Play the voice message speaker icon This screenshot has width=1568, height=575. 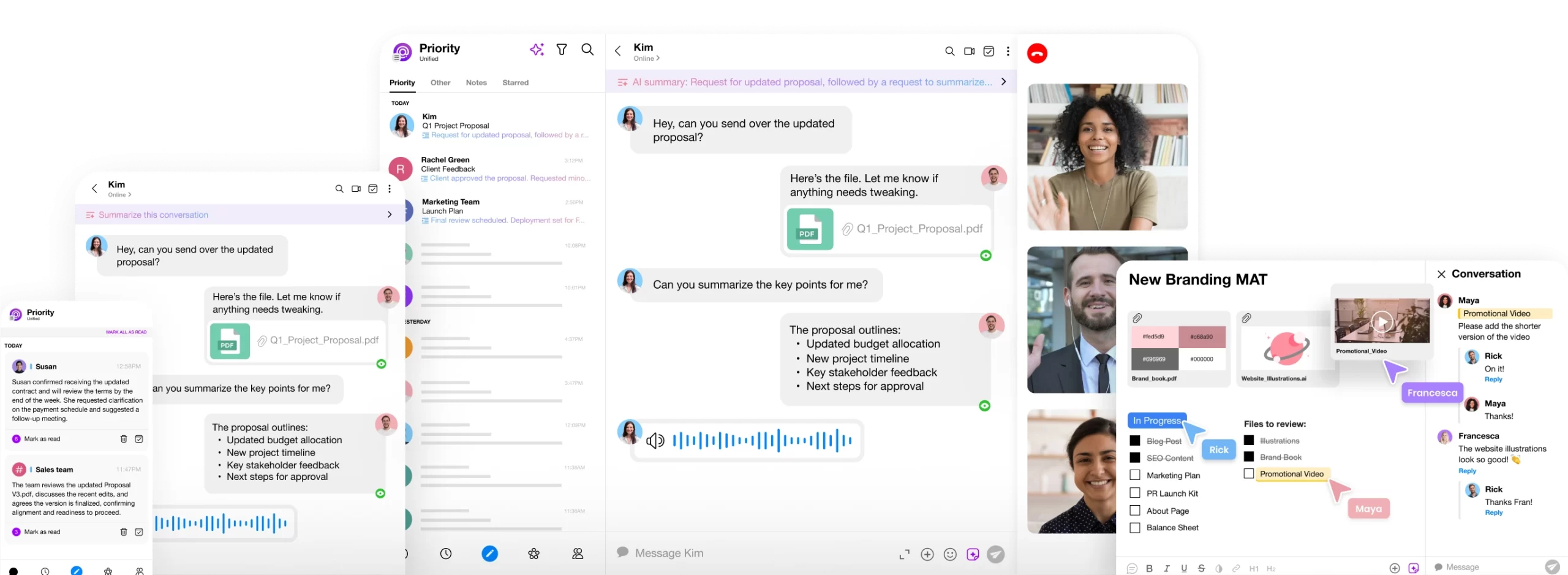[655, 441]
